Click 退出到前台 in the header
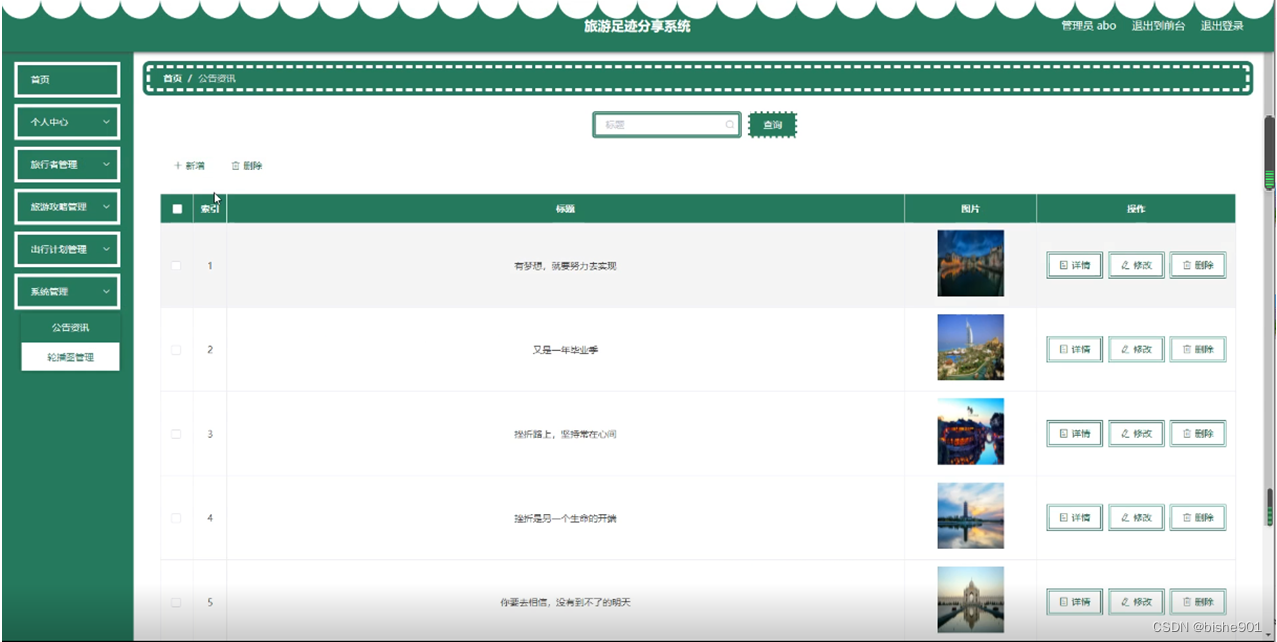Image resolution: width=1277 pixels, height=642 pixels. coord(1158,26)
